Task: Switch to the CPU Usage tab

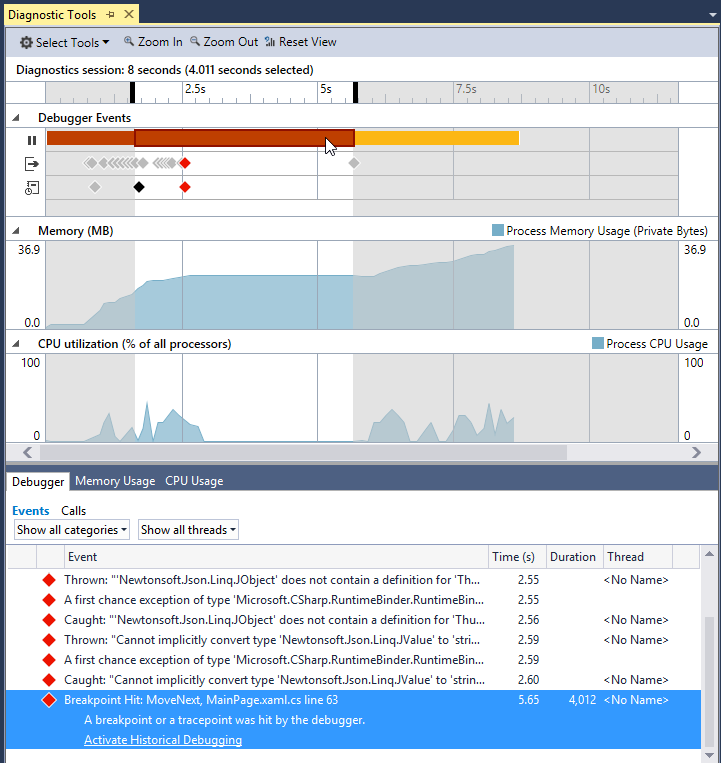Action: 194,481
